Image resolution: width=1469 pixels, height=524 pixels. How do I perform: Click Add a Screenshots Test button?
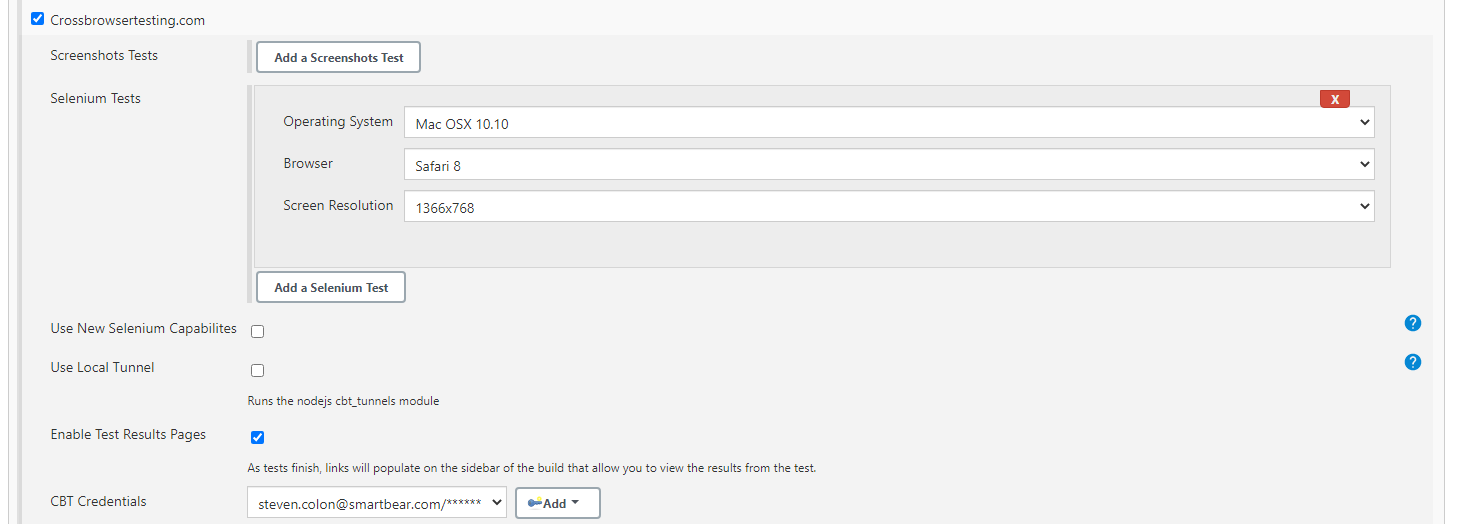(x=338, y=57)
